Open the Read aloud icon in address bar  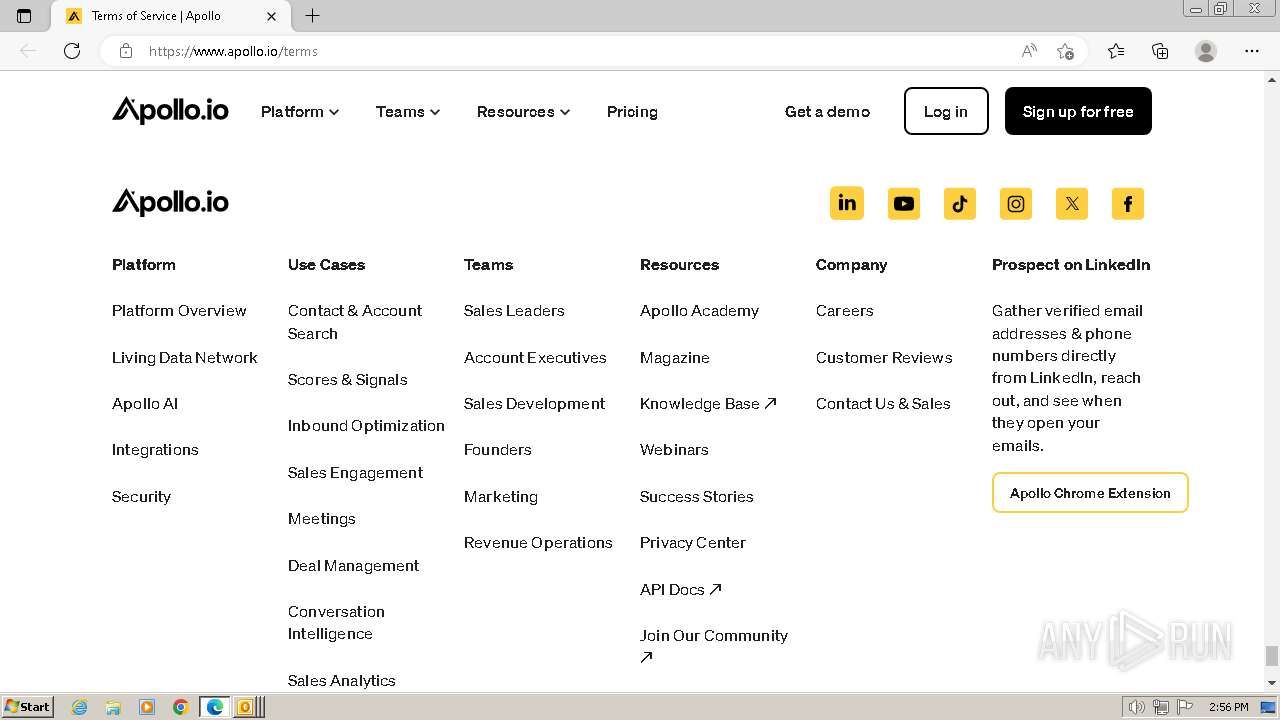coord(1029,51)
